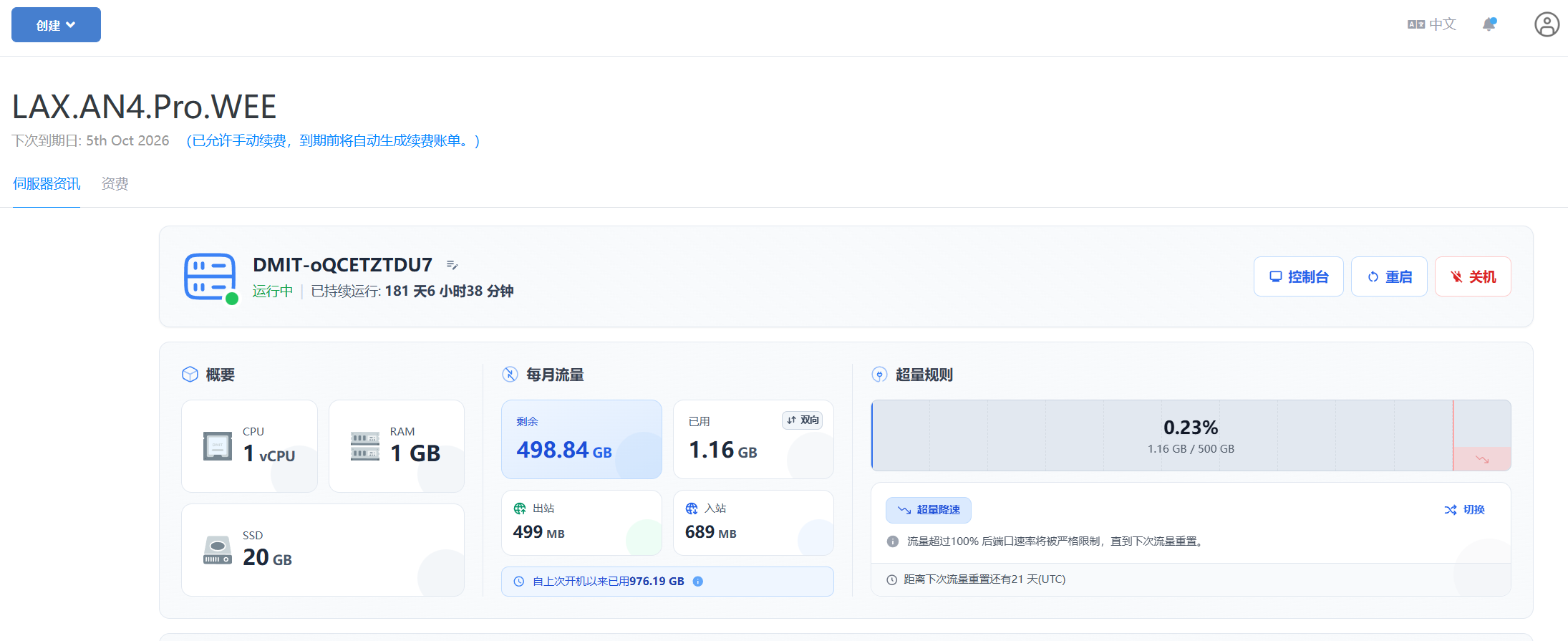The width and height of the screenshot is (1568, 641).
Task: Toggle the 双向 traffic direction badge
Action: tap(802, 420)
